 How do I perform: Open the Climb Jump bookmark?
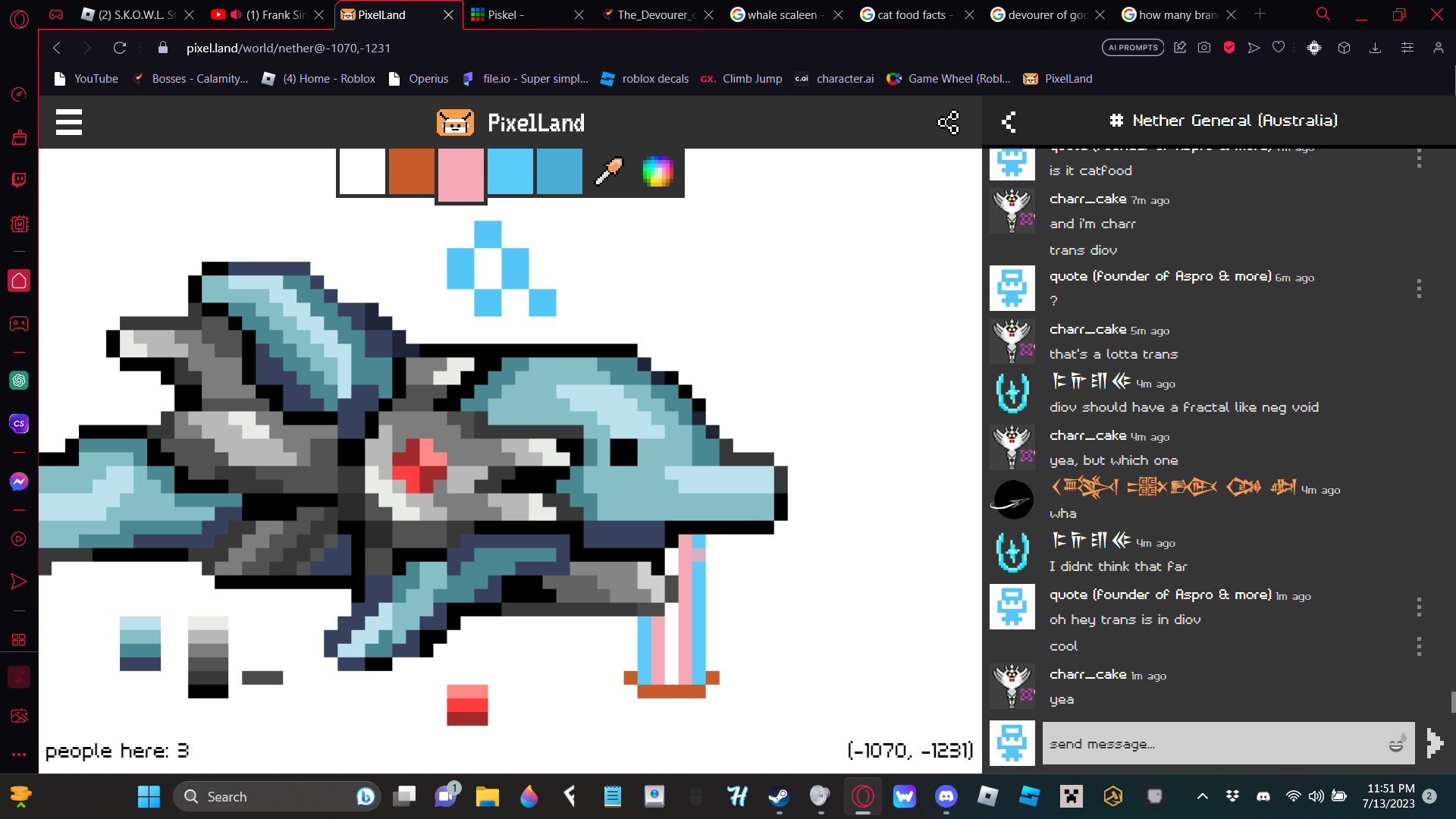(742, 79)
